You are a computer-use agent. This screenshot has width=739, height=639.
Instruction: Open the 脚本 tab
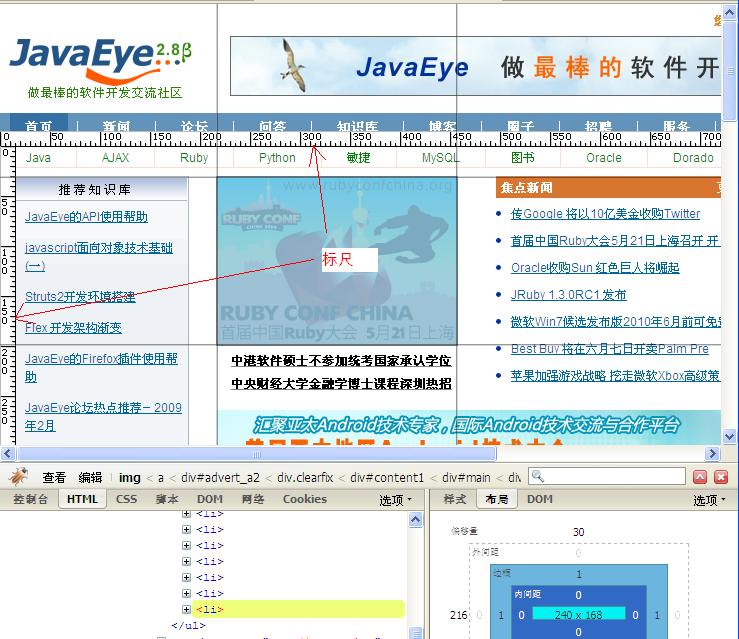point(167,499)
